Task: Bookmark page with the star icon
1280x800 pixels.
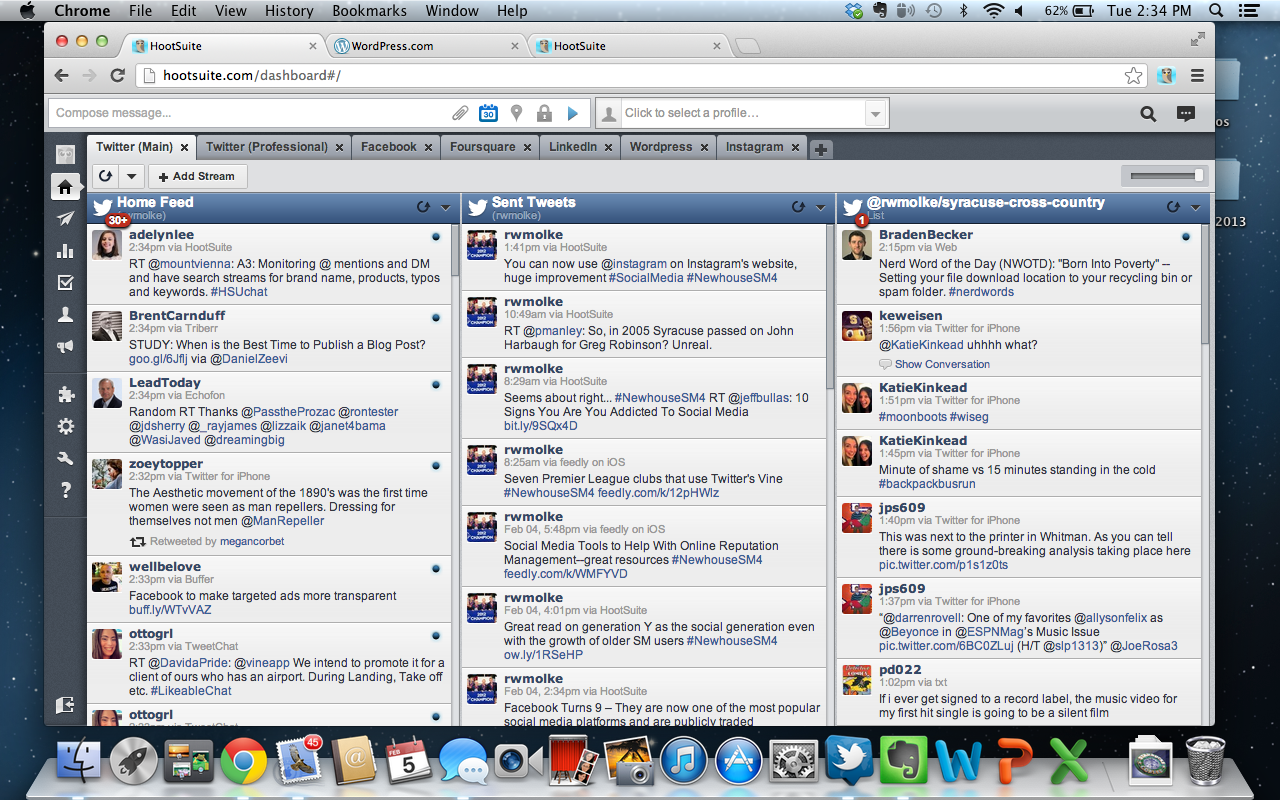Action: click(1133, 76)
